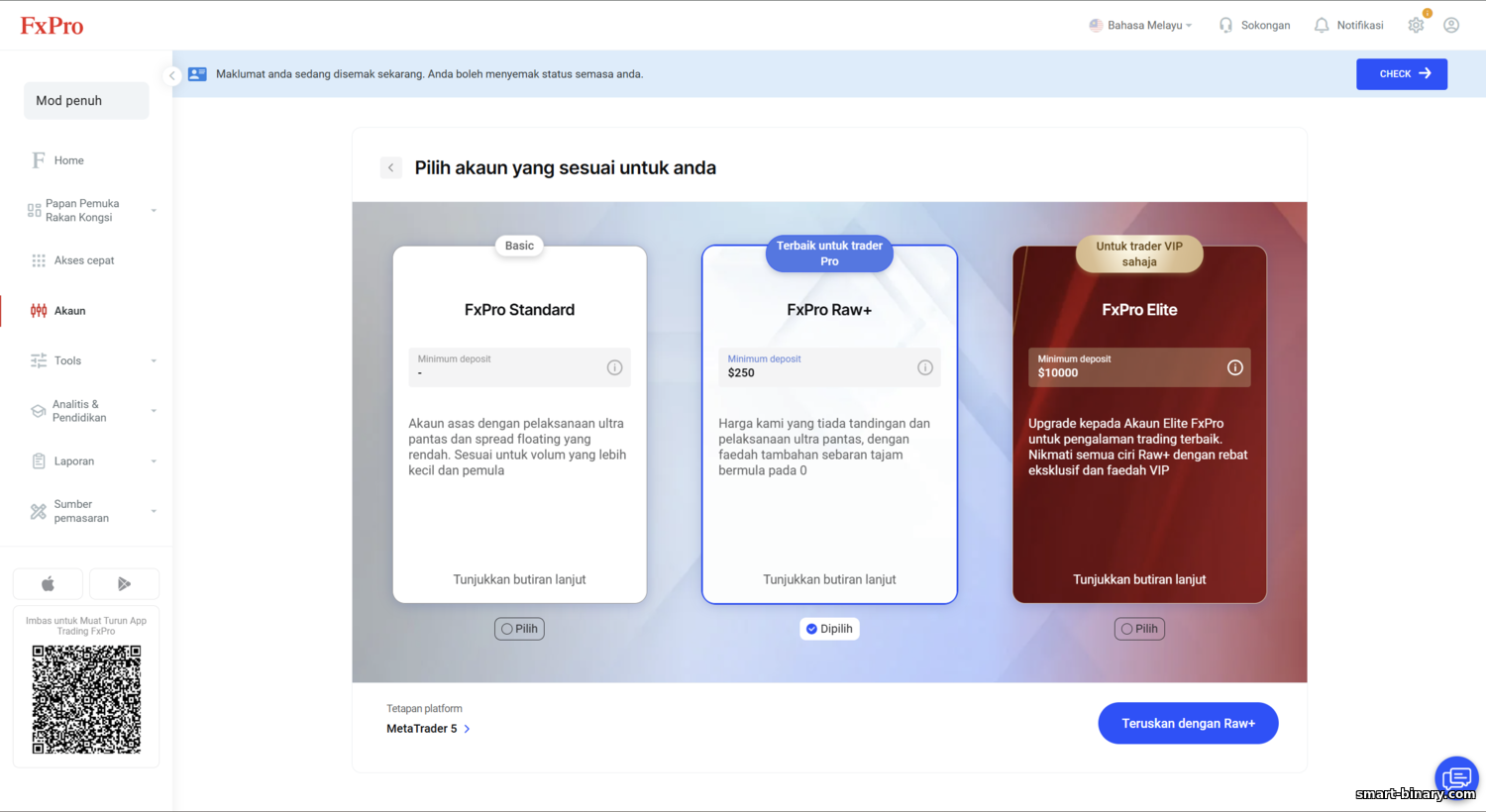Click Home F icon in sidebar
Viewport: 1486px width, 812px height.
[39, 160]
